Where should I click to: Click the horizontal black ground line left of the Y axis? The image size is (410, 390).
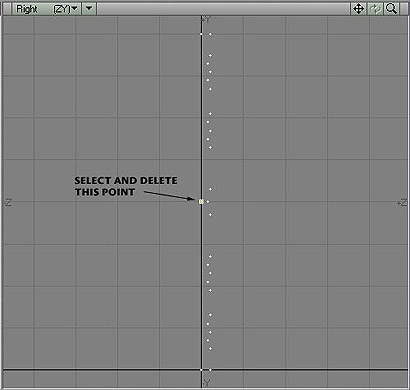pos(102,369)
